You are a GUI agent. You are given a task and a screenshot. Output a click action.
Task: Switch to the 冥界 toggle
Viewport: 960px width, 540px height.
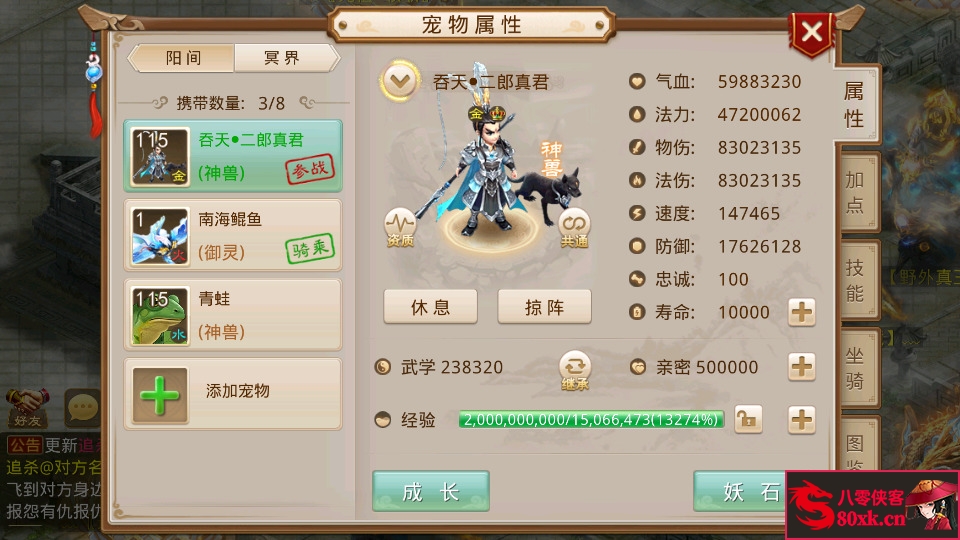click(285, 58)
